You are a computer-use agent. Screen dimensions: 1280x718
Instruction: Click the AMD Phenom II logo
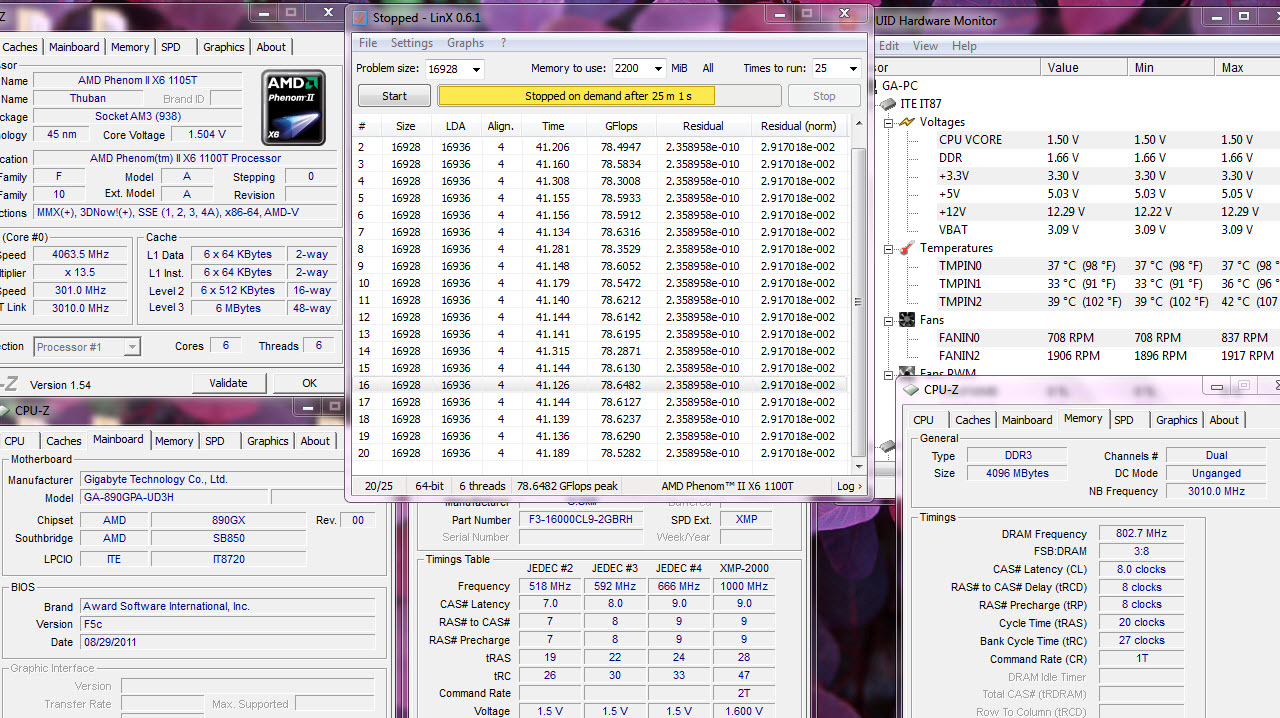click(x=293, y=108)
